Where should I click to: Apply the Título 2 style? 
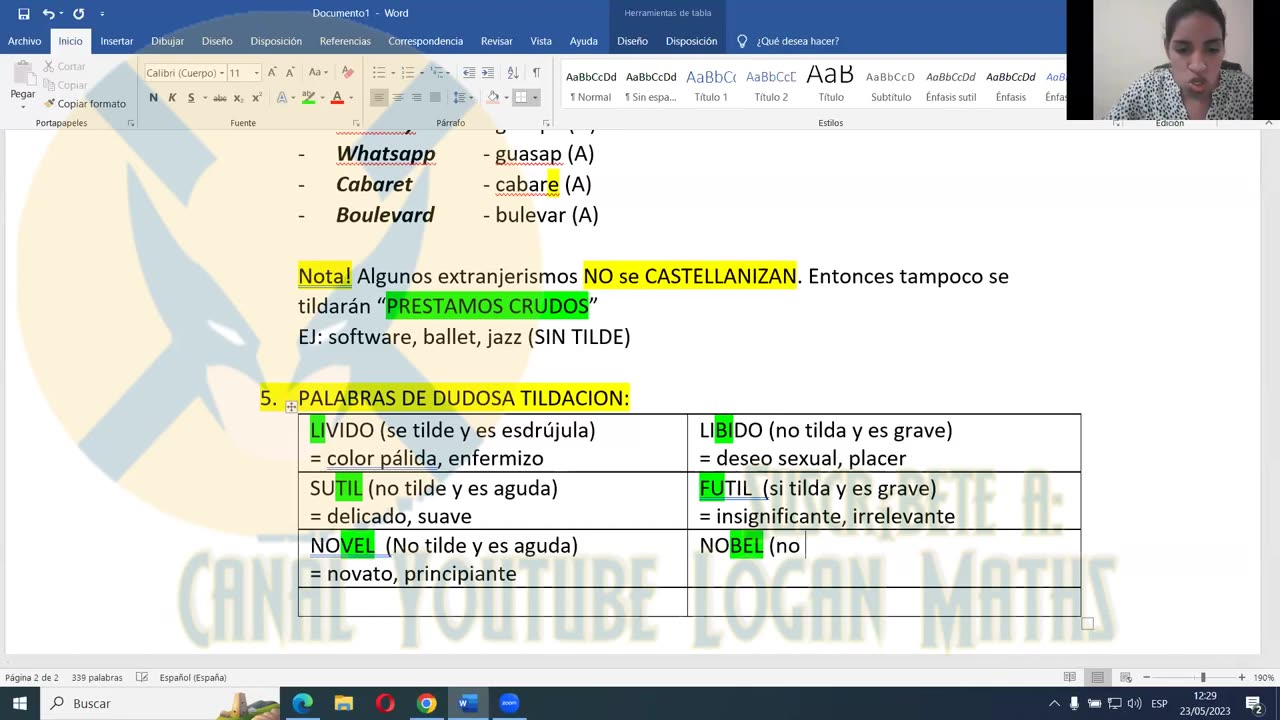click(x=771, y=85)
